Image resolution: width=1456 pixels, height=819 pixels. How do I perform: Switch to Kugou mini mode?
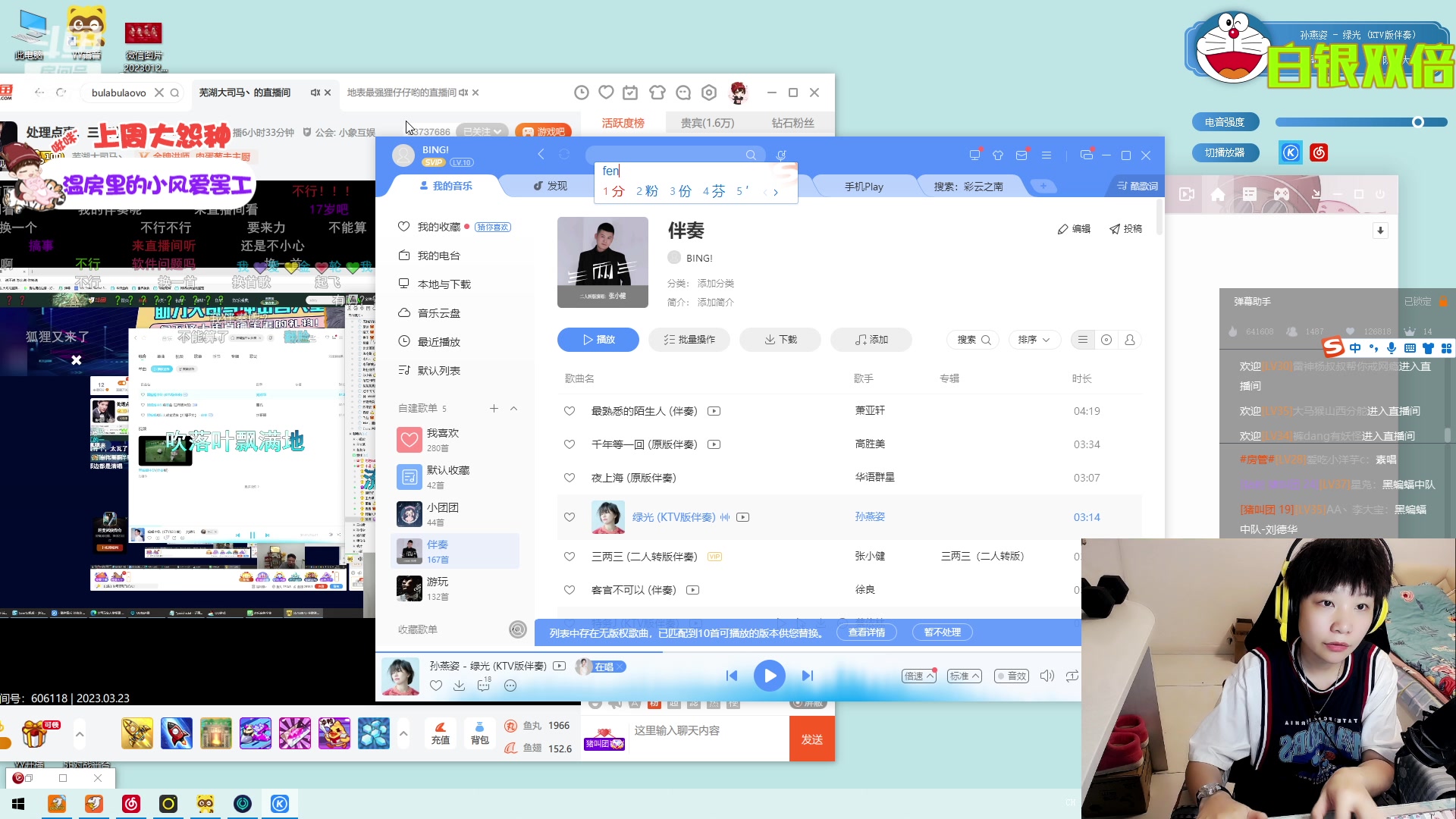coord(1087,155)
